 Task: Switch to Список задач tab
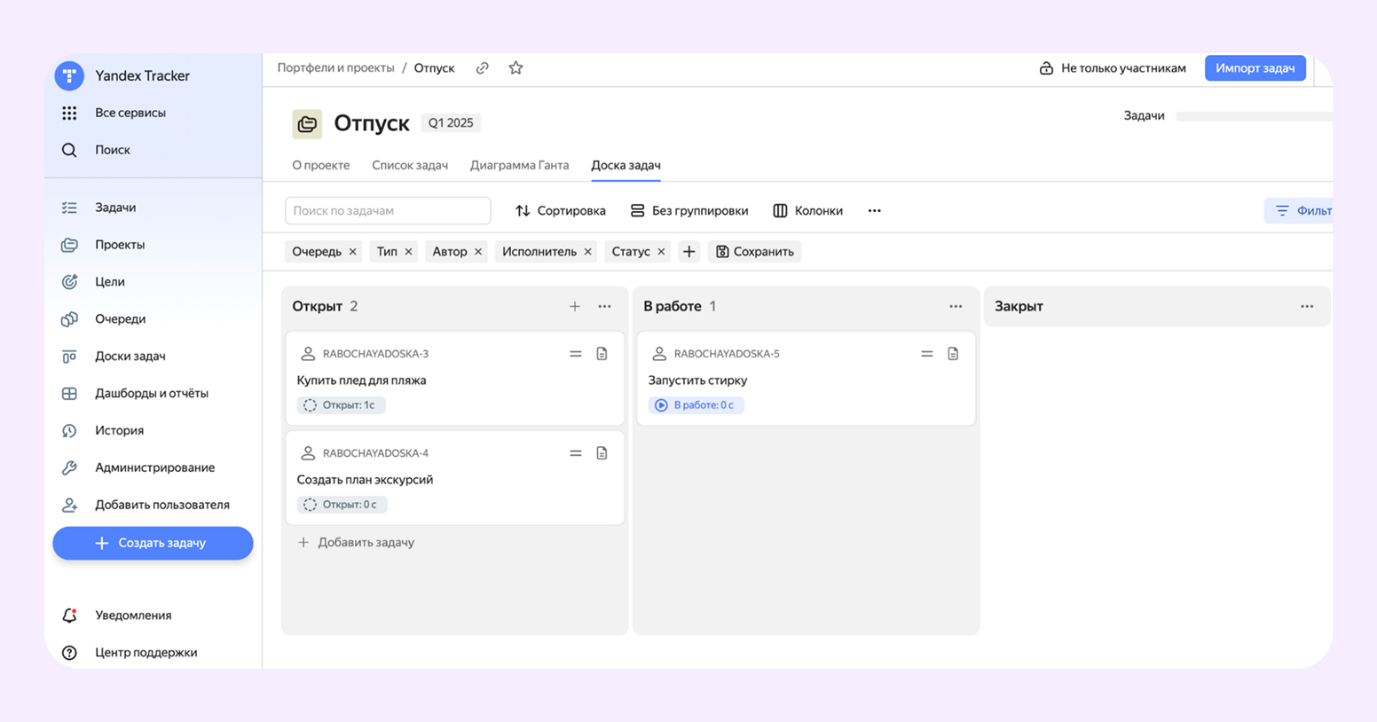pyautogui.click(x=410, y=165)
